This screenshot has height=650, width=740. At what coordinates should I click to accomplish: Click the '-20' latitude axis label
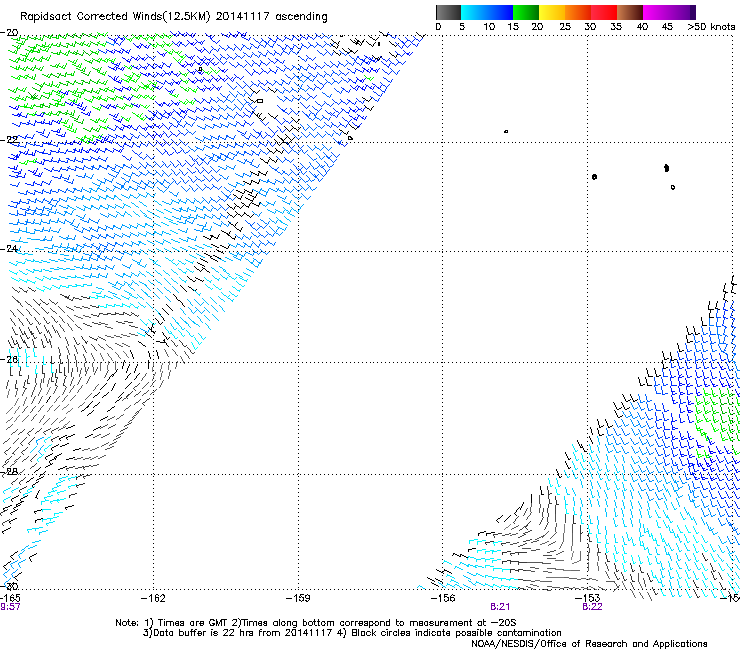pos(9,33)
